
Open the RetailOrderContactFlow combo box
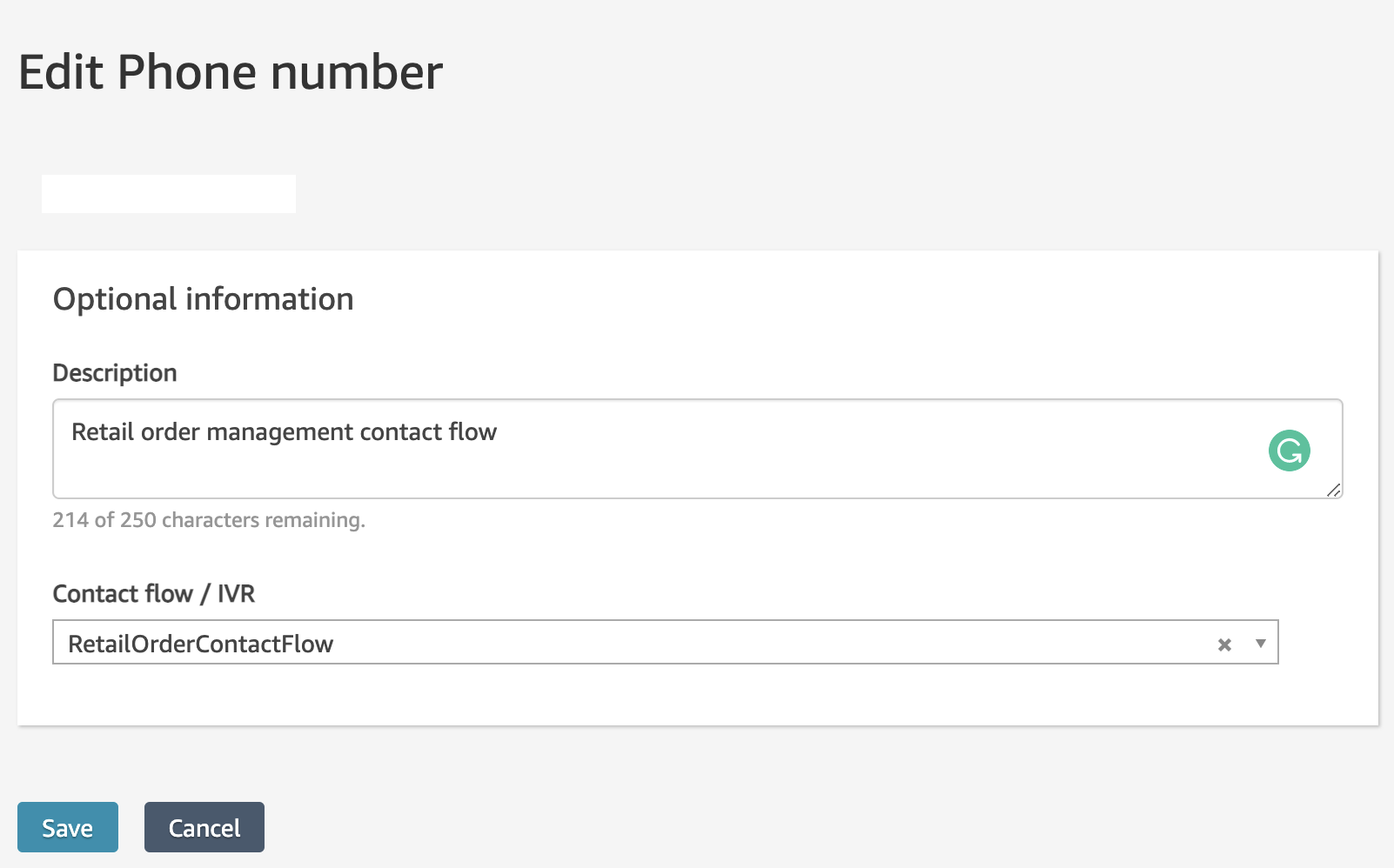point(665,642)
